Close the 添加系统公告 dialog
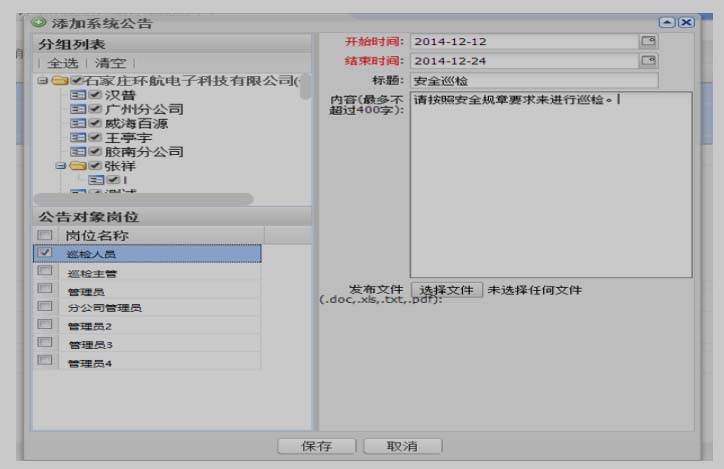Screen dimensions: 724x469 pyautogui.click(x=686, y=22)
